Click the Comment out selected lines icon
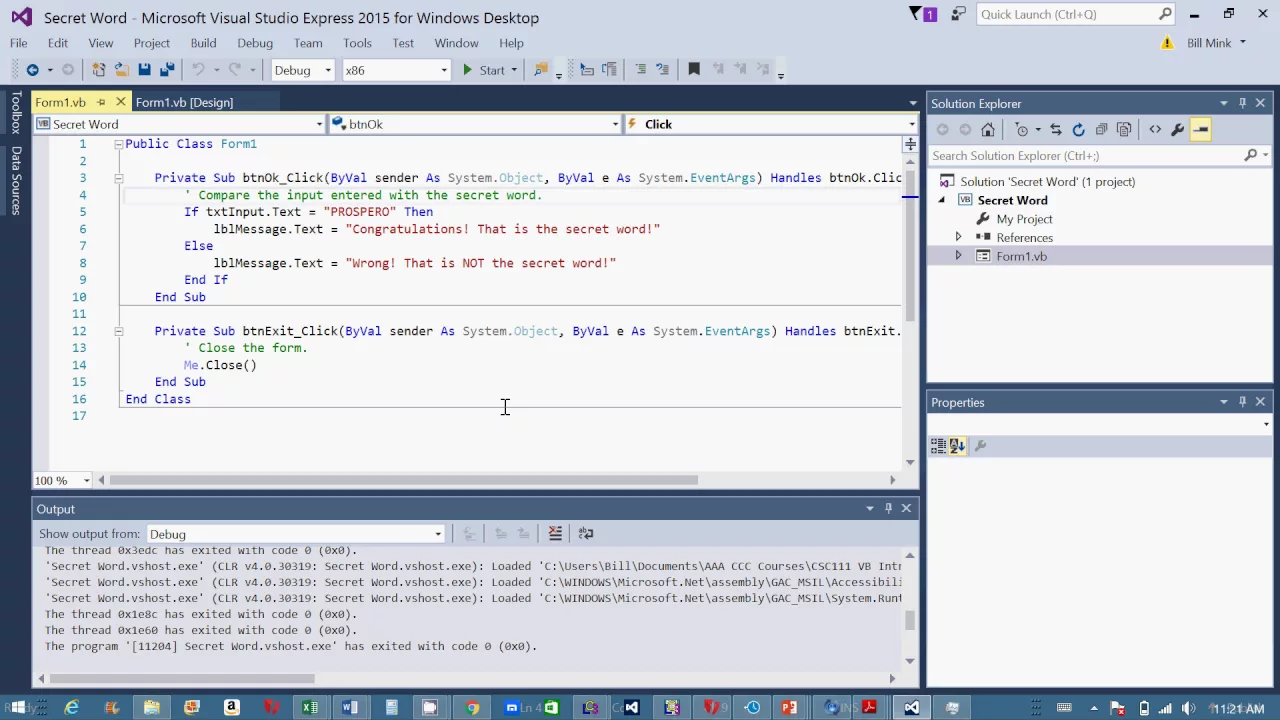Screen dimensions: 1280x720 (x=640, y=69)
